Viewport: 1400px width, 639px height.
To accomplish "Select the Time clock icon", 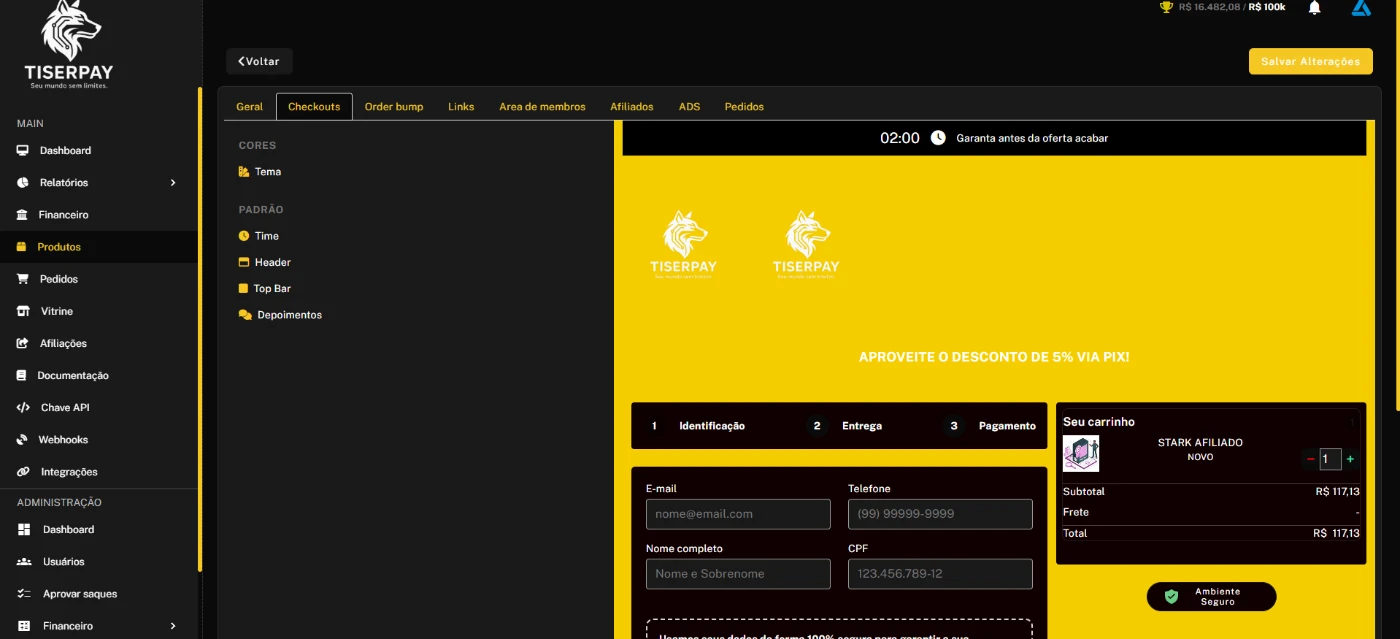I will click(244, 236).
